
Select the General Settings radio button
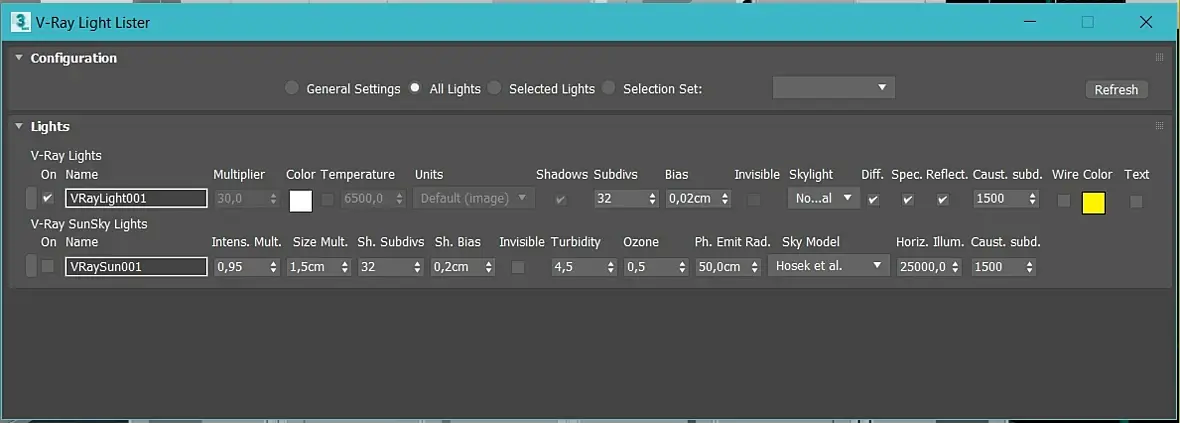tap(292, 88)
